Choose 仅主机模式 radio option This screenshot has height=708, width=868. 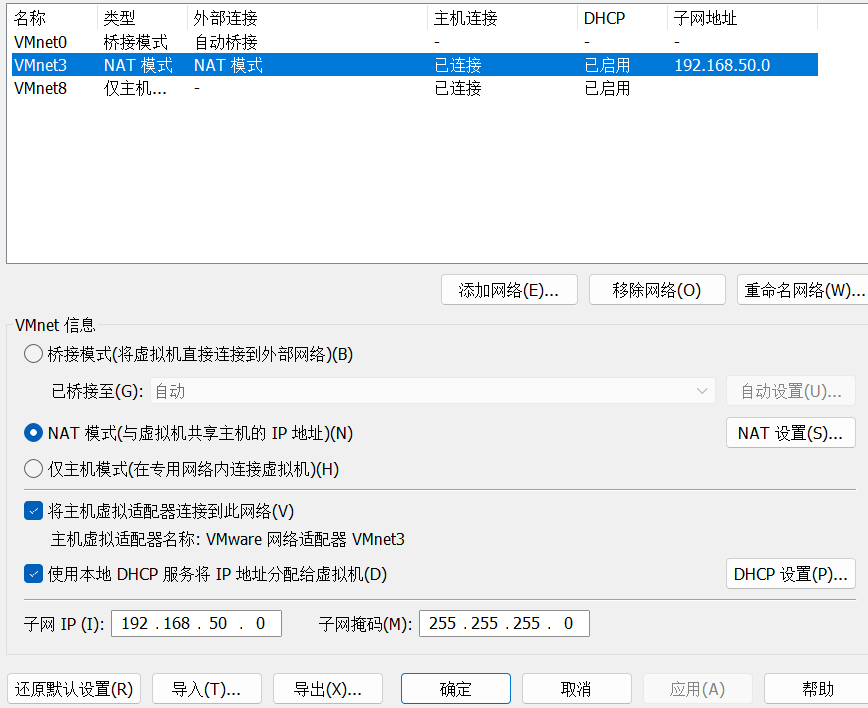coord(33,468)
